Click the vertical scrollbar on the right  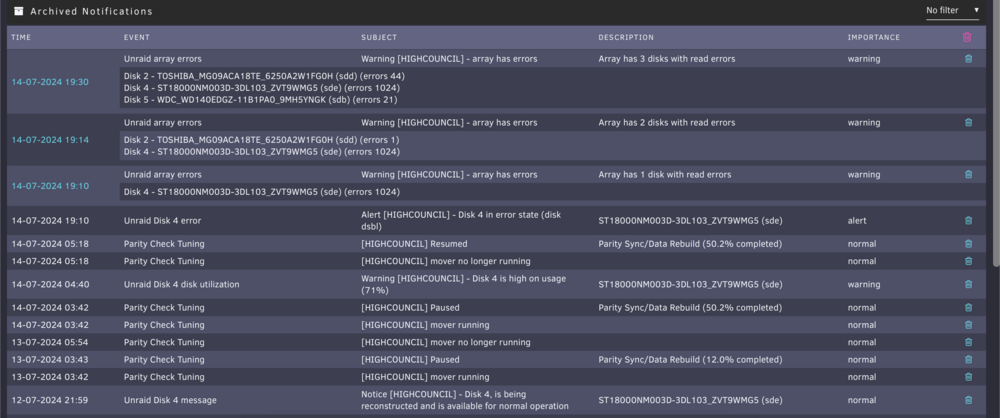pos(996,133)
